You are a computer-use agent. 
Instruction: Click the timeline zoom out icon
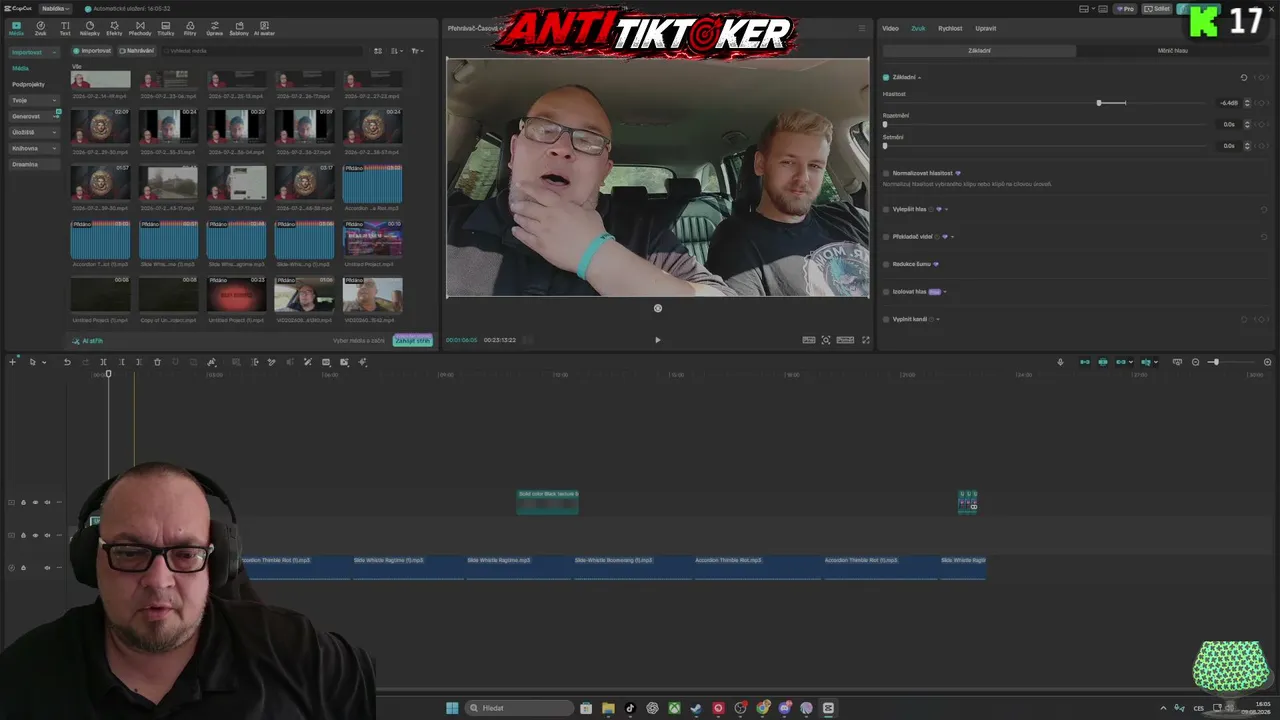pyautogui.click(x=1195, y=362)
